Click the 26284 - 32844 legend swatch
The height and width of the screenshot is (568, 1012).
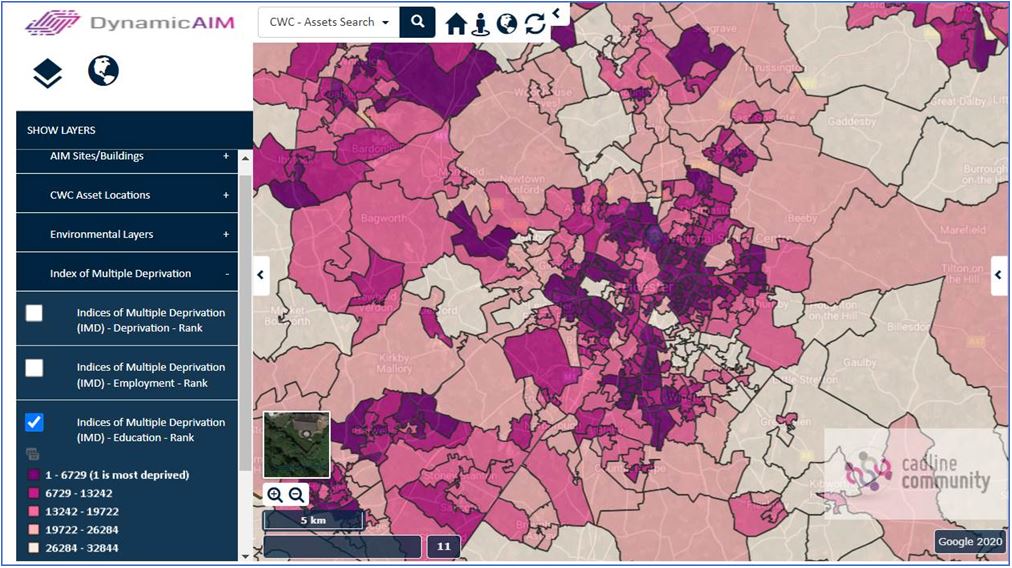pyautogui.click(x=34, y=548)
